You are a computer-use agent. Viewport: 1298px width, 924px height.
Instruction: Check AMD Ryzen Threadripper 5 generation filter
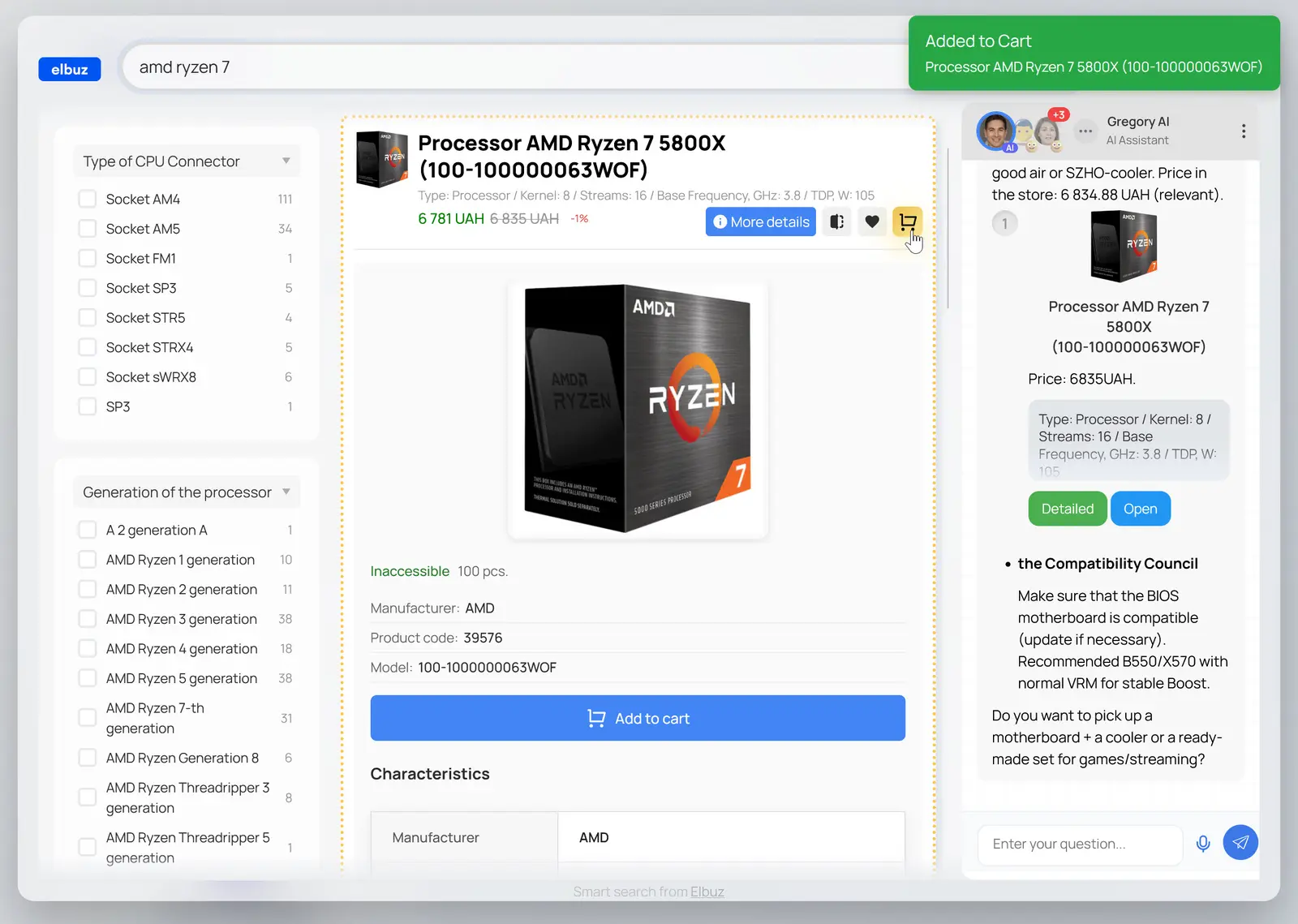click(88, 847)
